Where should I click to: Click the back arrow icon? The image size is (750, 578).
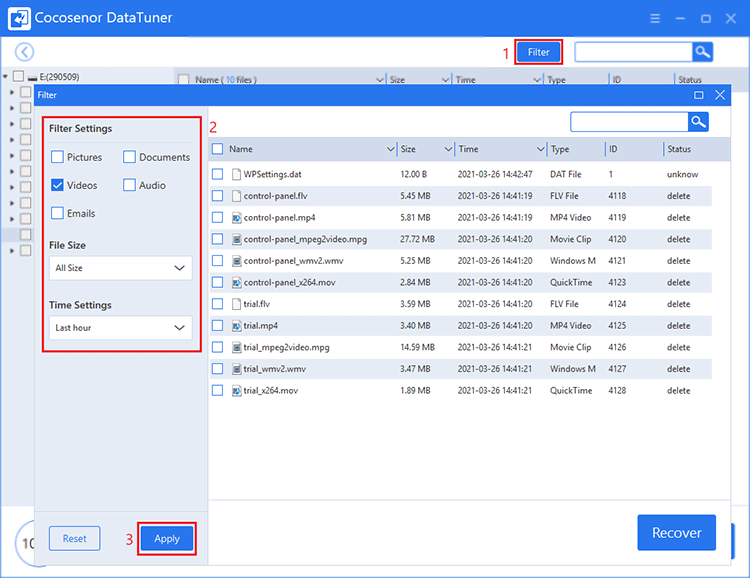(24, 52)
